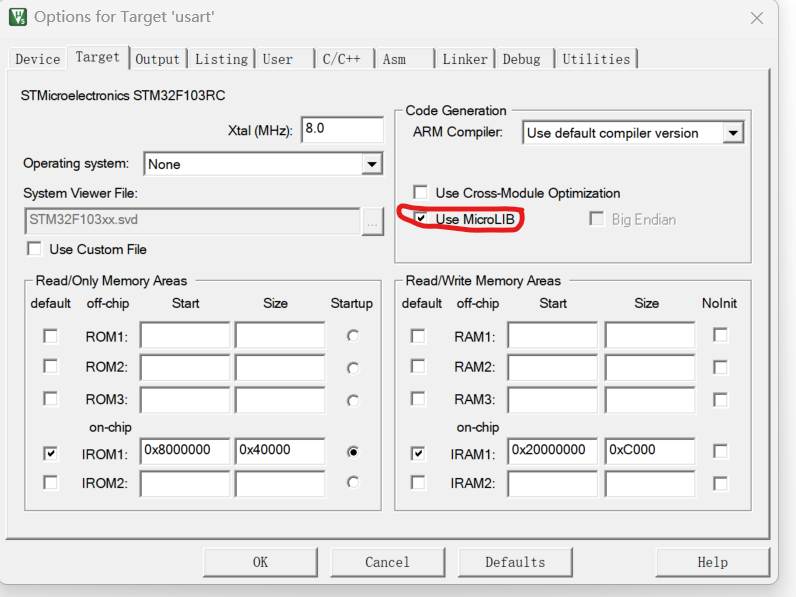Click the IRAM1 Start address field

[x=552, y=451]
